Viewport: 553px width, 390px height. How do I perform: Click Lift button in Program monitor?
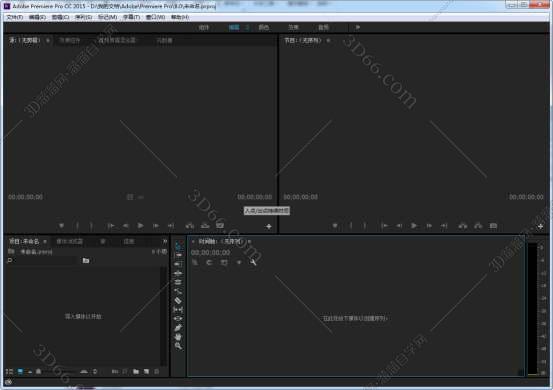click(x=463, y=226)
